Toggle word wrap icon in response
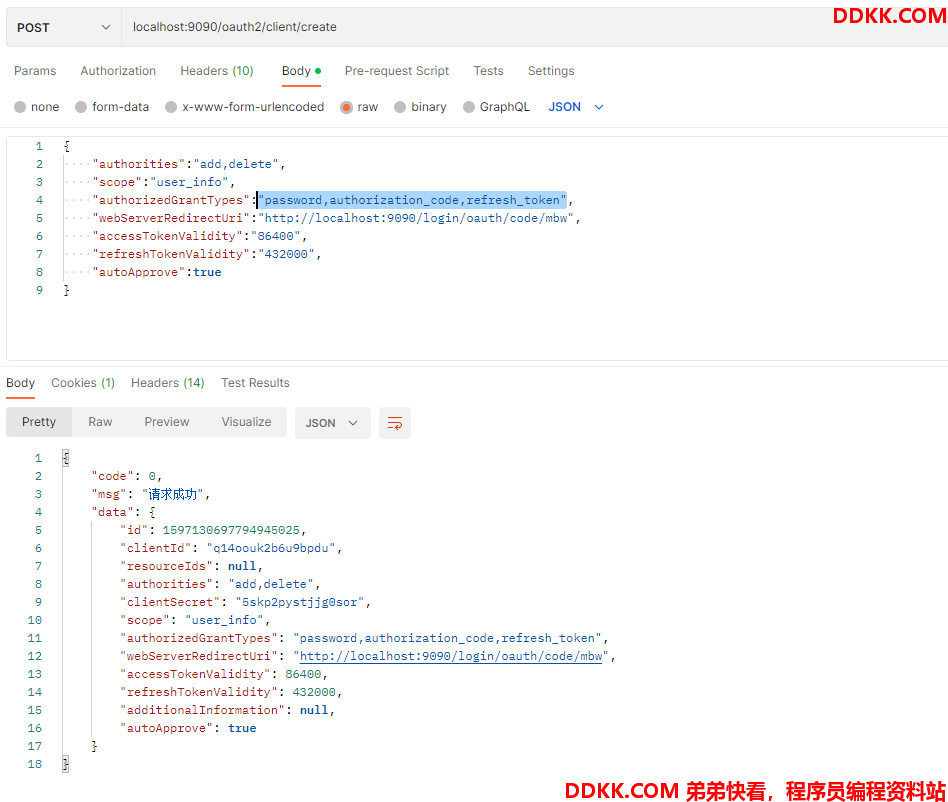This screenshot has height=802, width=948. pos(394,423)
